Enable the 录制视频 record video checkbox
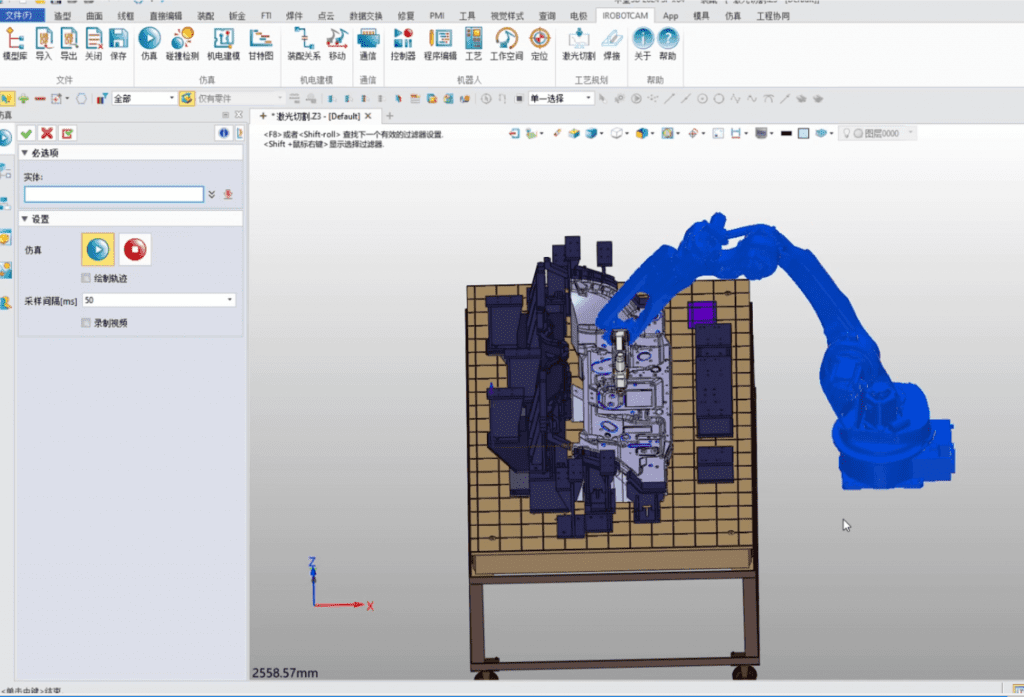 (86, 323)
